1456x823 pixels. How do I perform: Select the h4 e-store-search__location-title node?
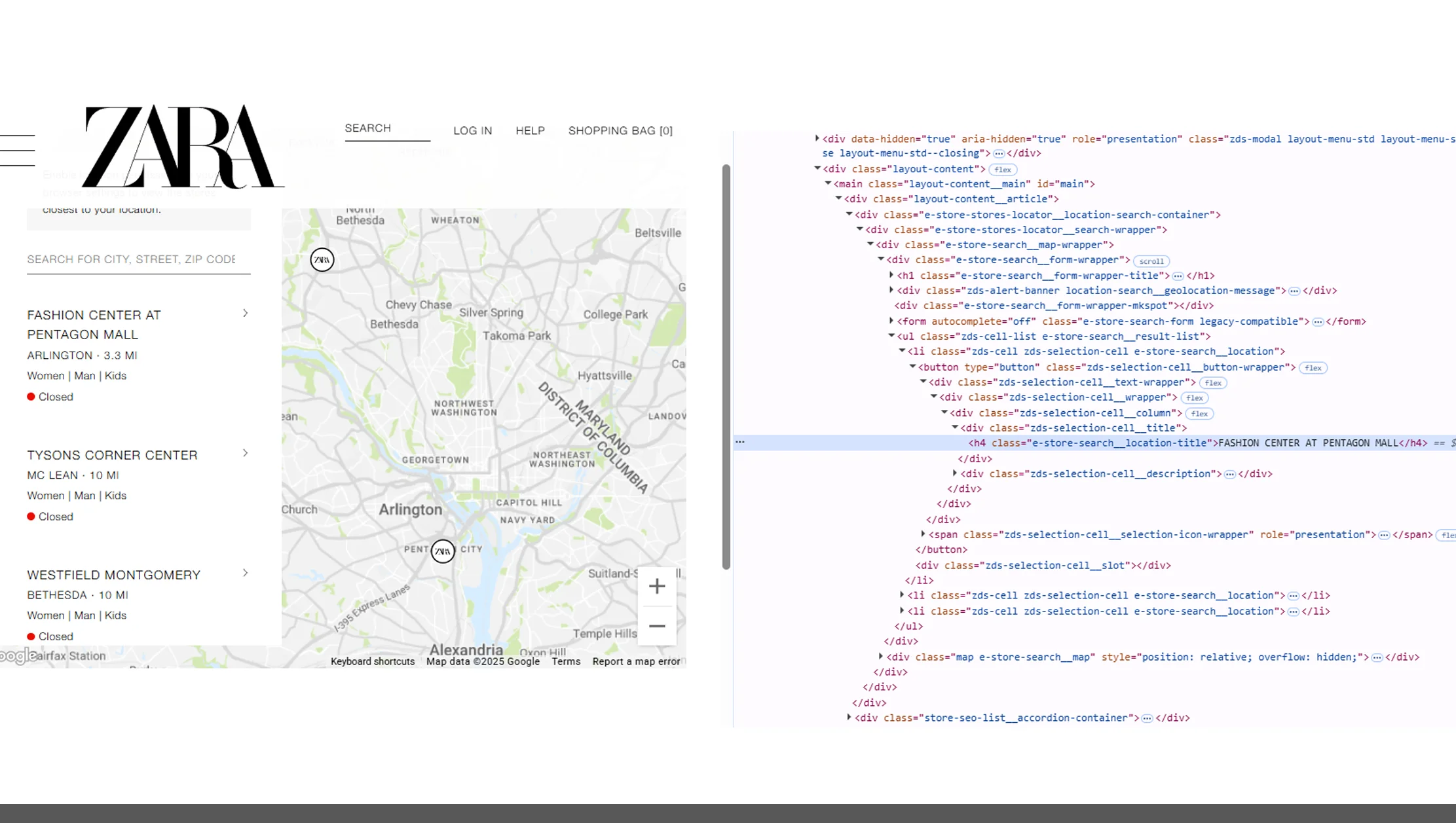click(1197, 443)
